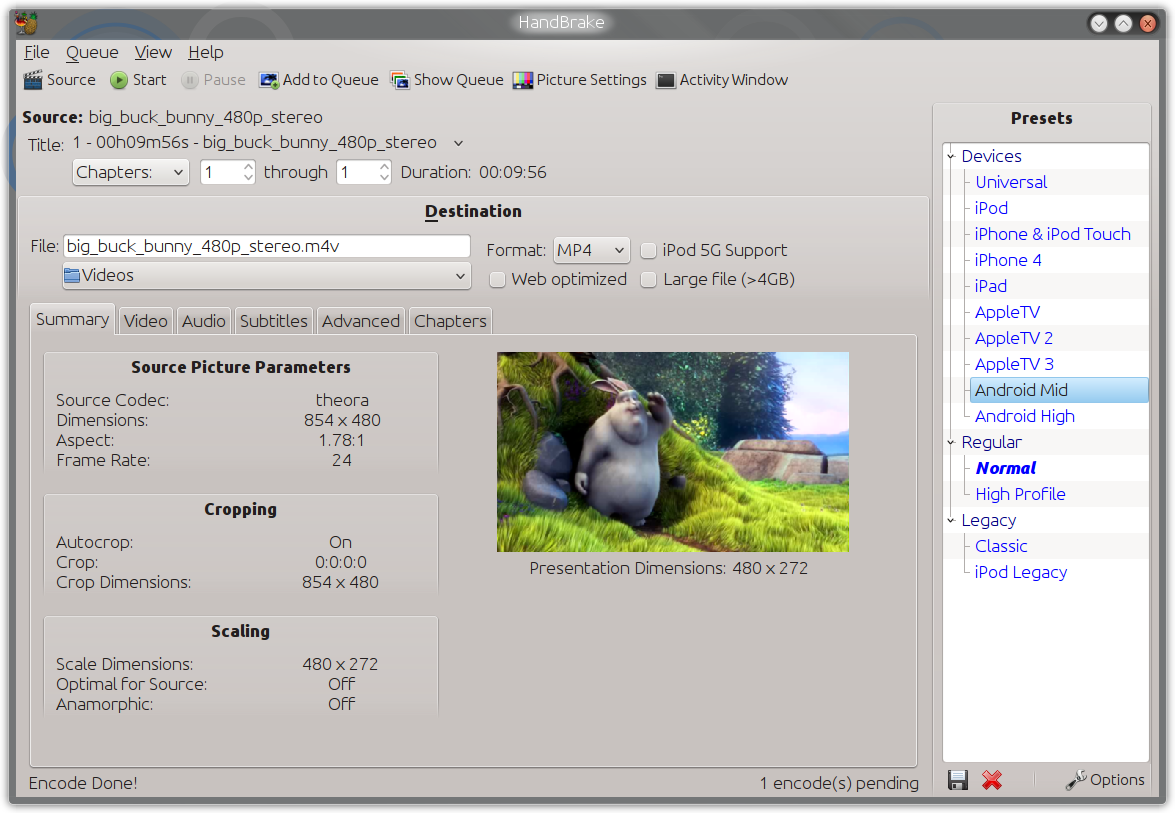This screenshot has width=1175, height=813.
Task: Select the Summary tab
Action: [73, 319]
